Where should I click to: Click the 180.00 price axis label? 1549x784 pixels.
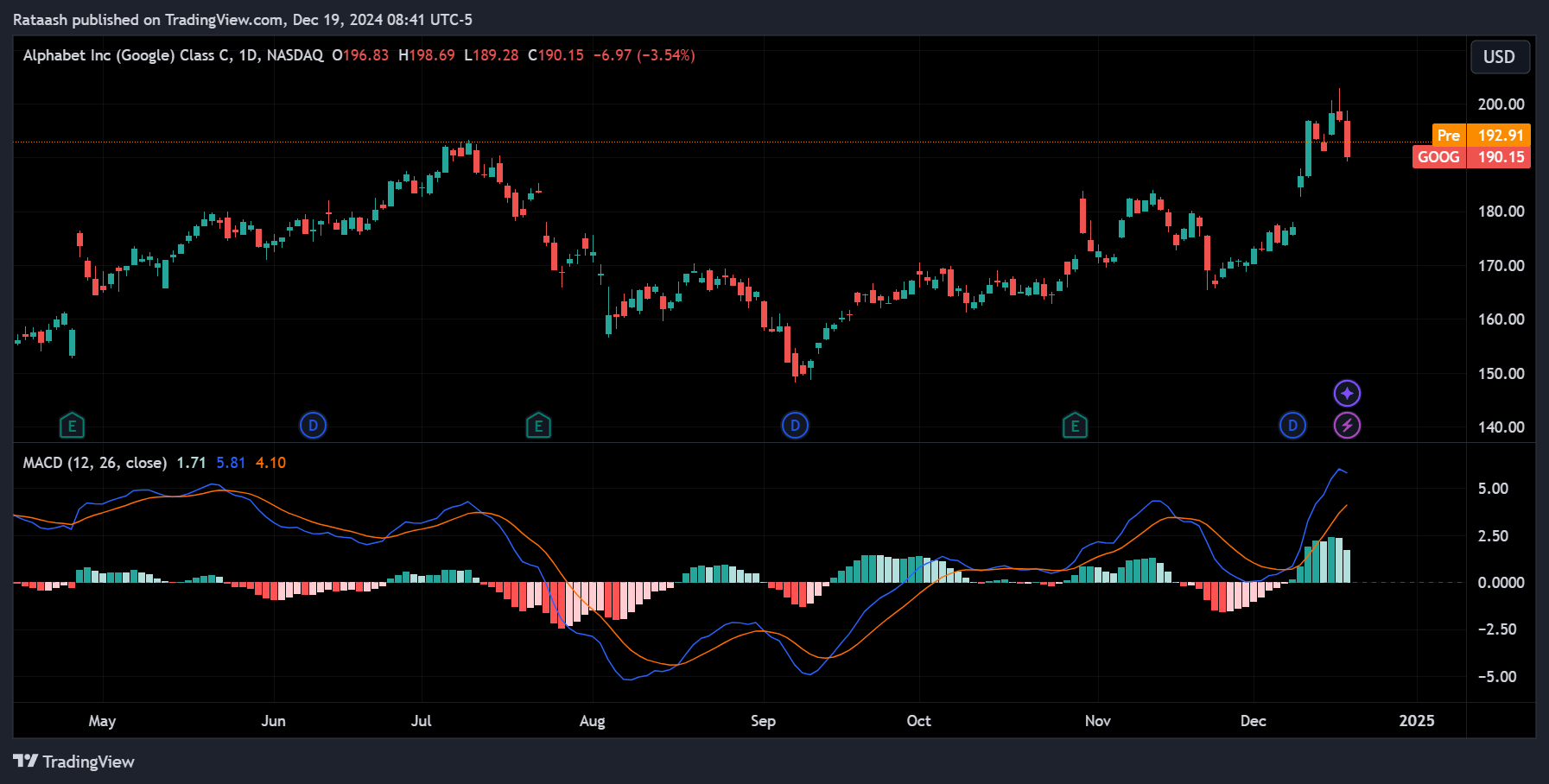click(1501, 212)
